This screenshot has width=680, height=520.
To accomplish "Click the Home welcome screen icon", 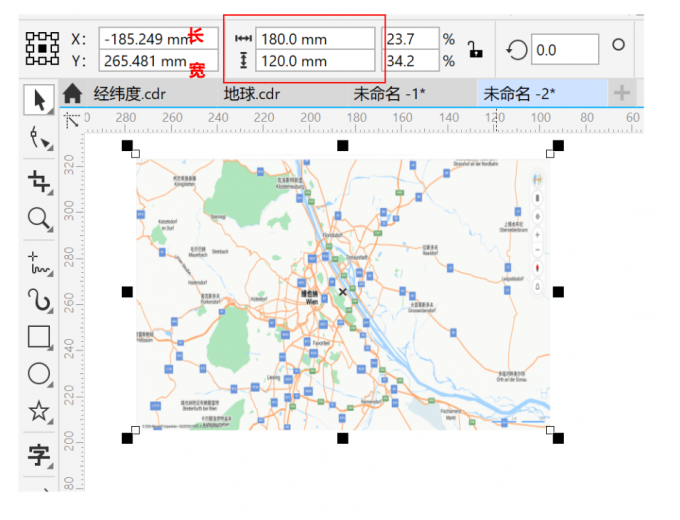I will point(72,94).
